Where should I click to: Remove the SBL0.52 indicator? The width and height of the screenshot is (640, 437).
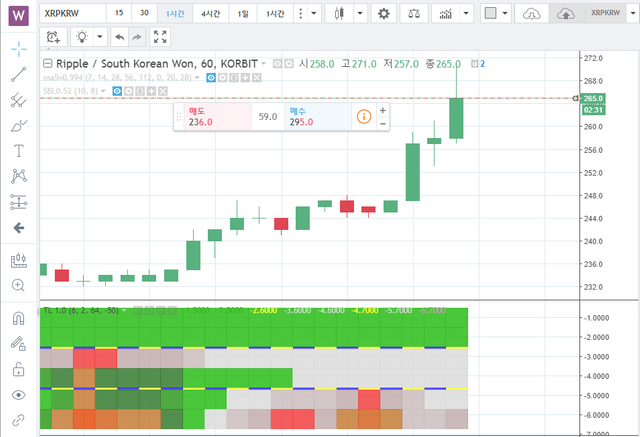(x=162, y=91)
